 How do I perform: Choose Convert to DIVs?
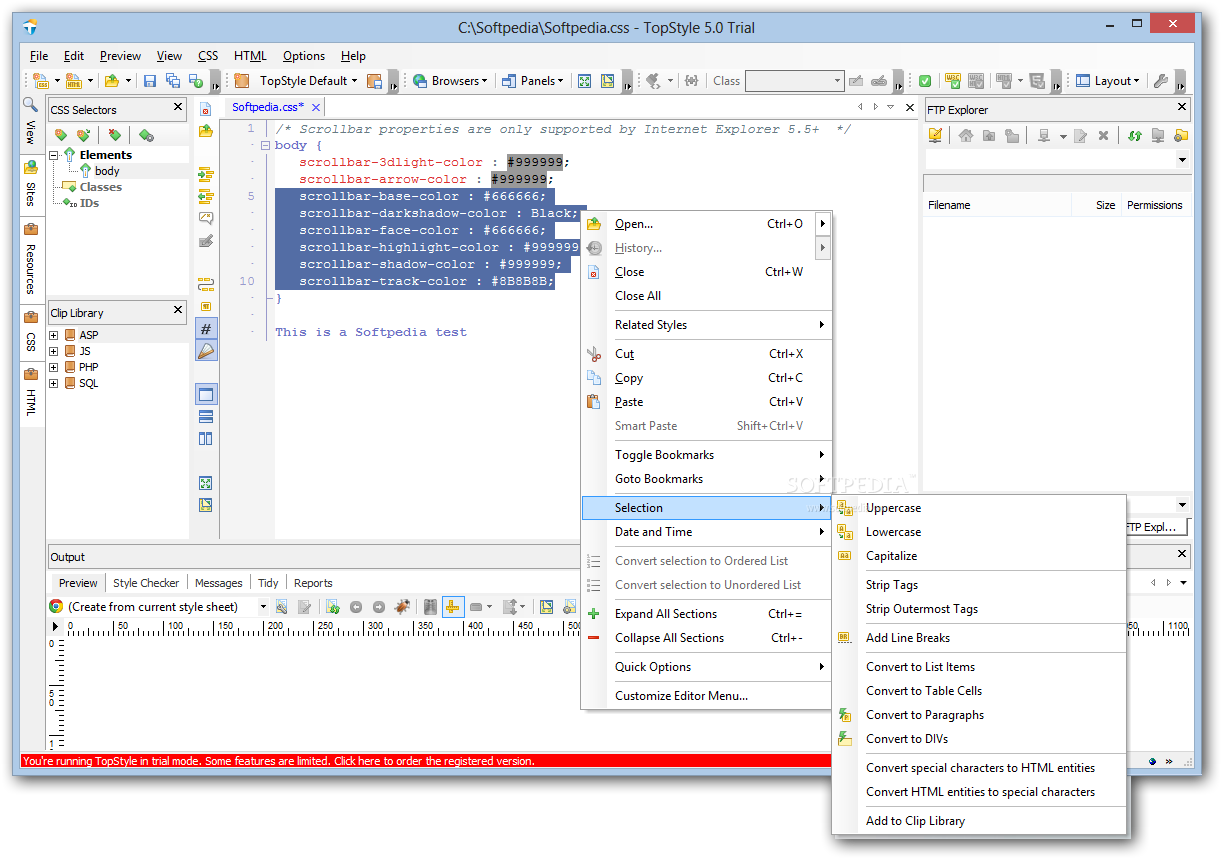(x=907, y=739)
